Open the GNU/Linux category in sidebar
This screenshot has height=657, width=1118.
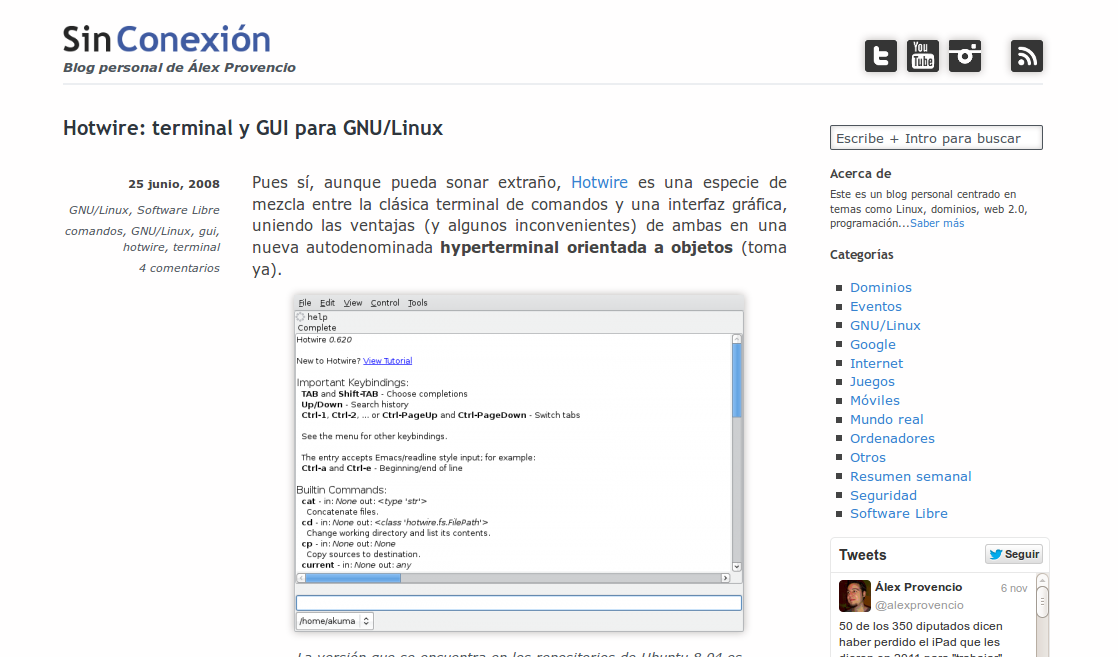pos(885,325)
